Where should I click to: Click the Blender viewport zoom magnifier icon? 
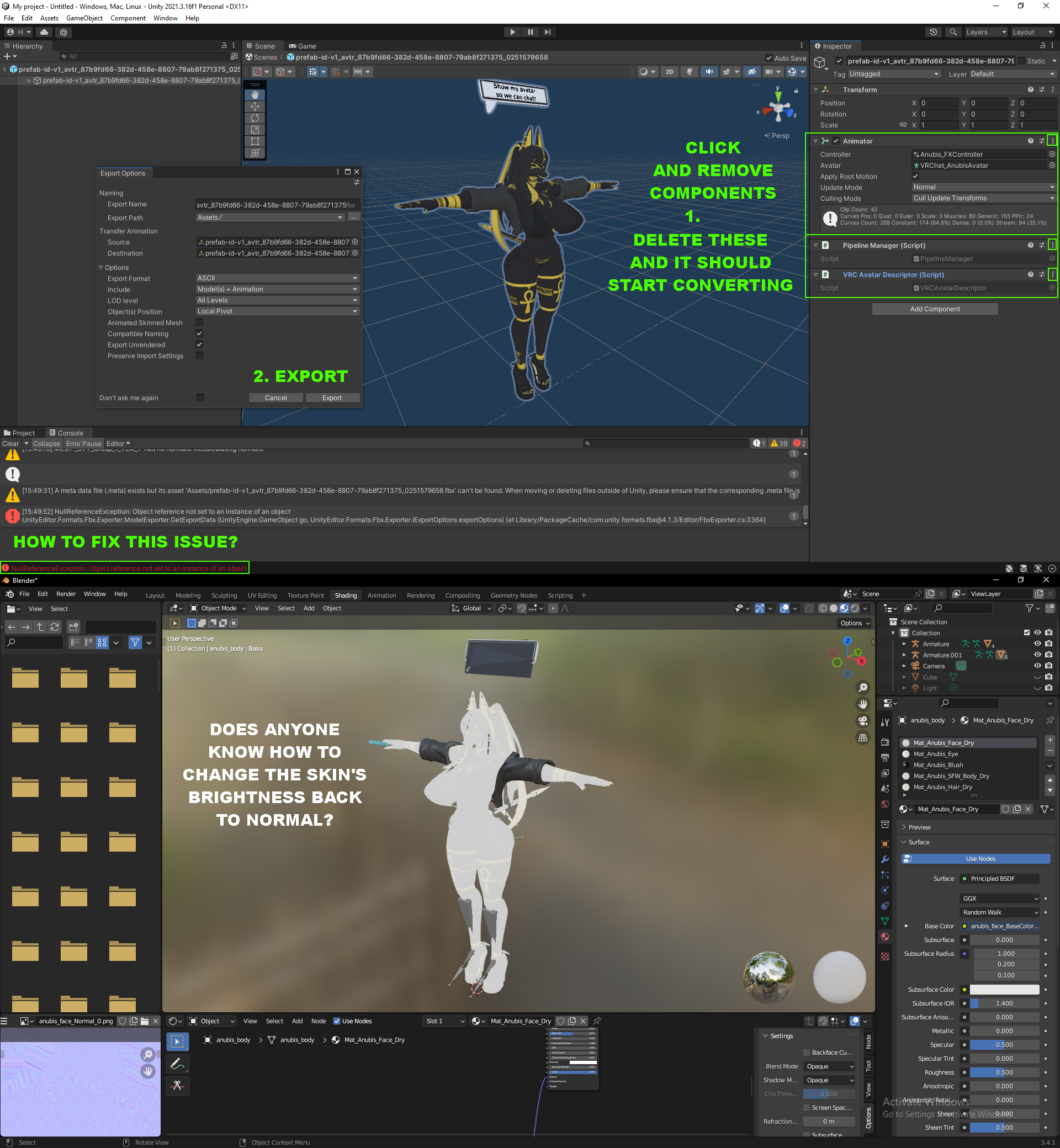pos(862,688)
